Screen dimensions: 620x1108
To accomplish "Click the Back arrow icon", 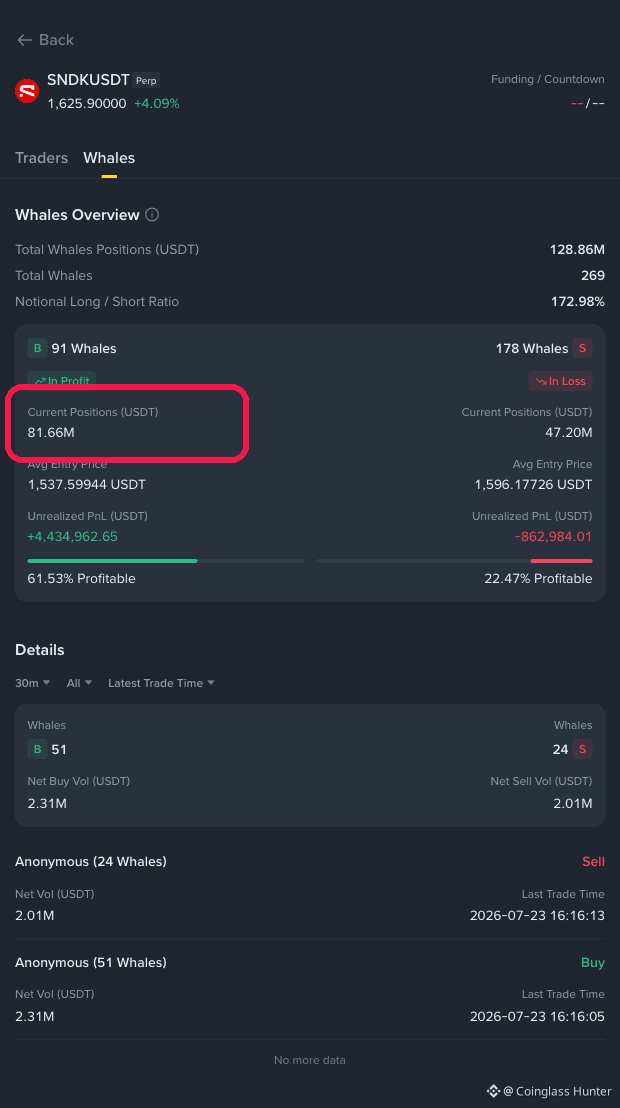I will tap(24, 40).
